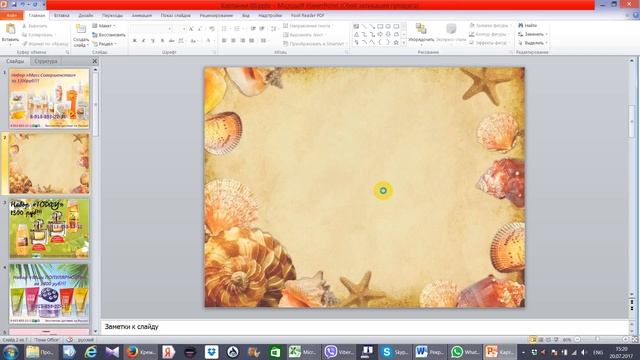
Task: Click the Arrange (Упорядочить) icon
Action: pyautogui.click(x=421, y=29)
